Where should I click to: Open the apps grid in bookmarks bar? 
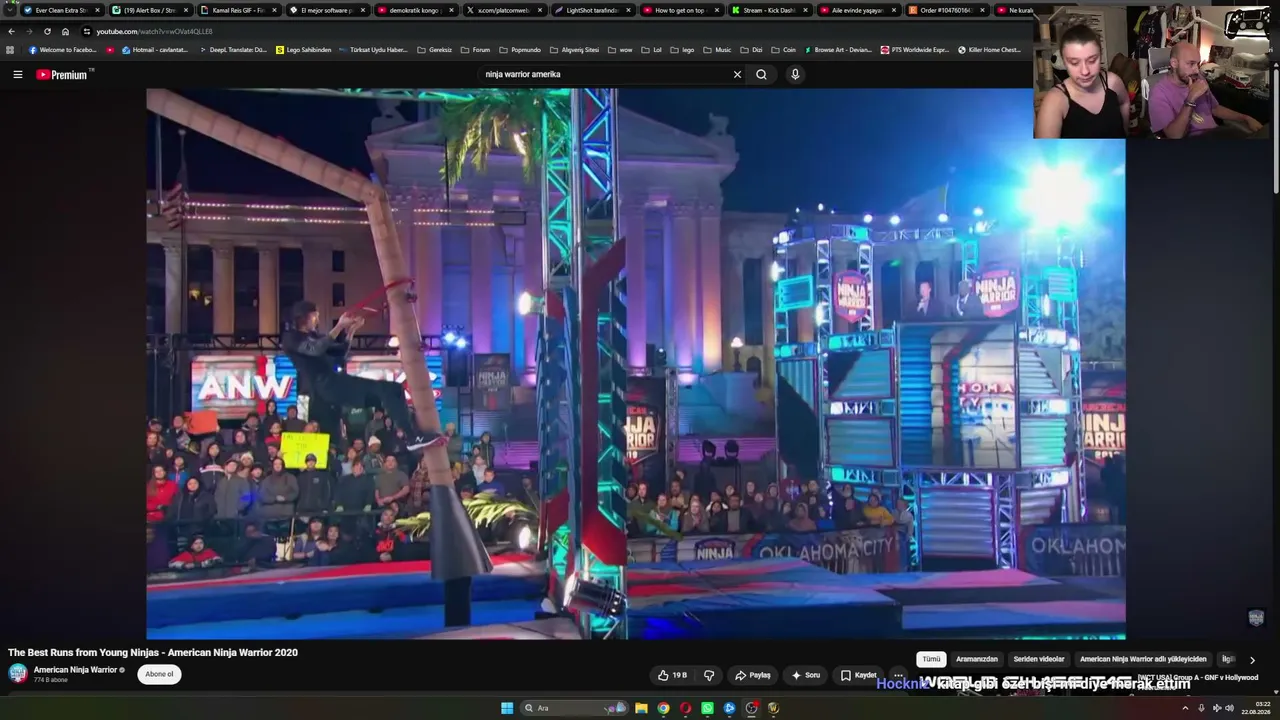[x=11, y=50]
